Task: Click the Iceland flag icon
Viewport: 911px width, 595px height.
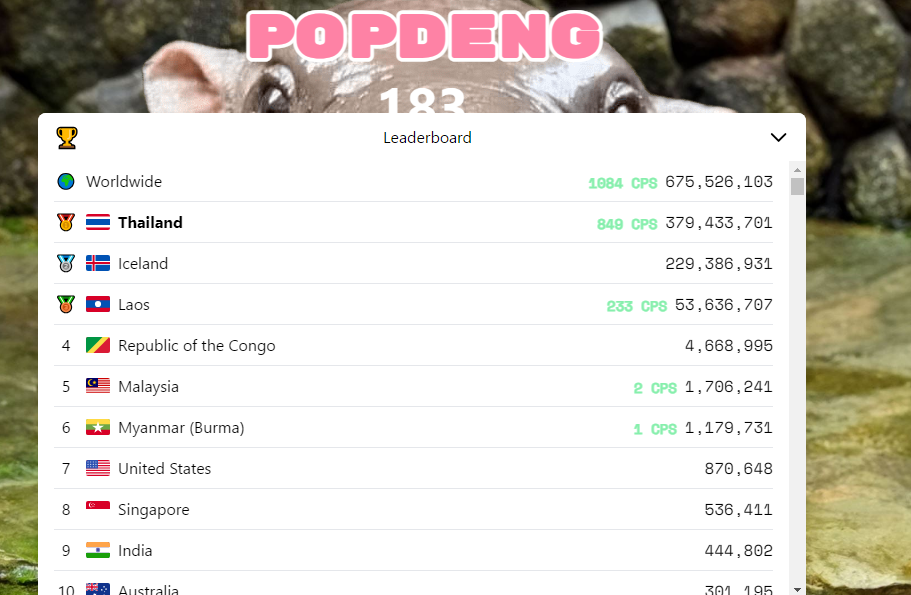Action: pos(98,264)
